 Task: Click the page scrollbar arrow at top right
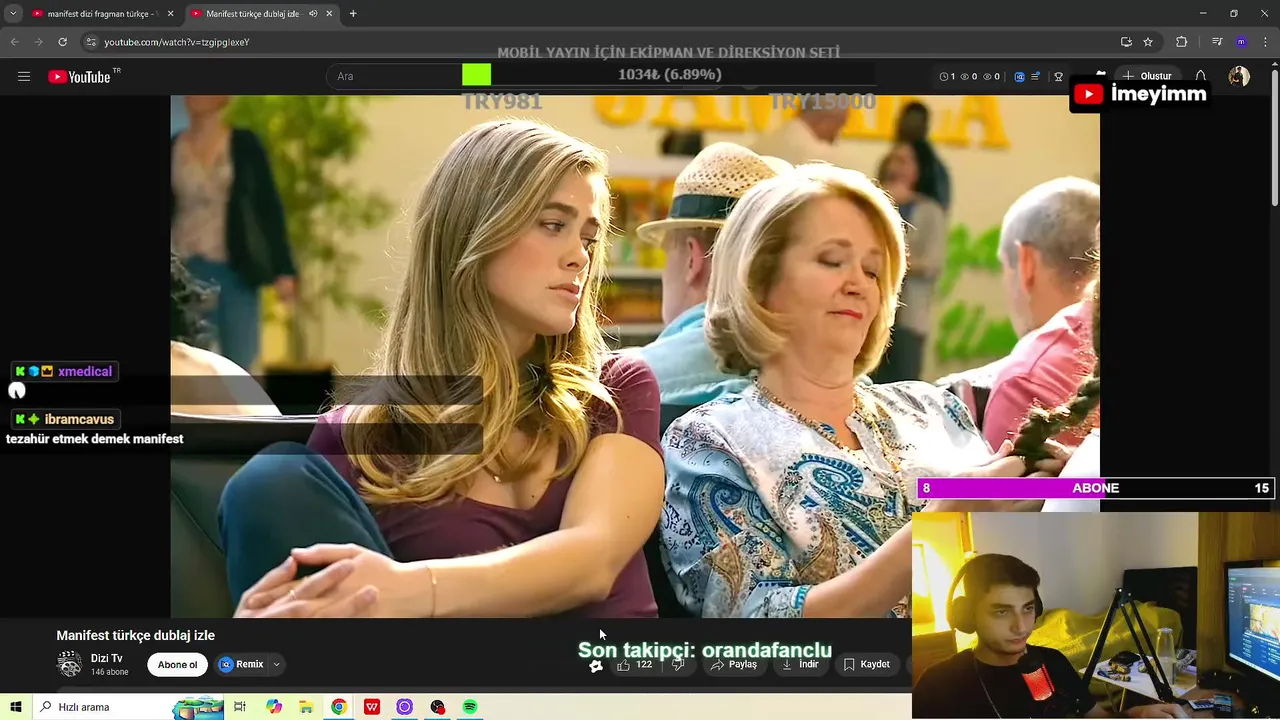1273,64
